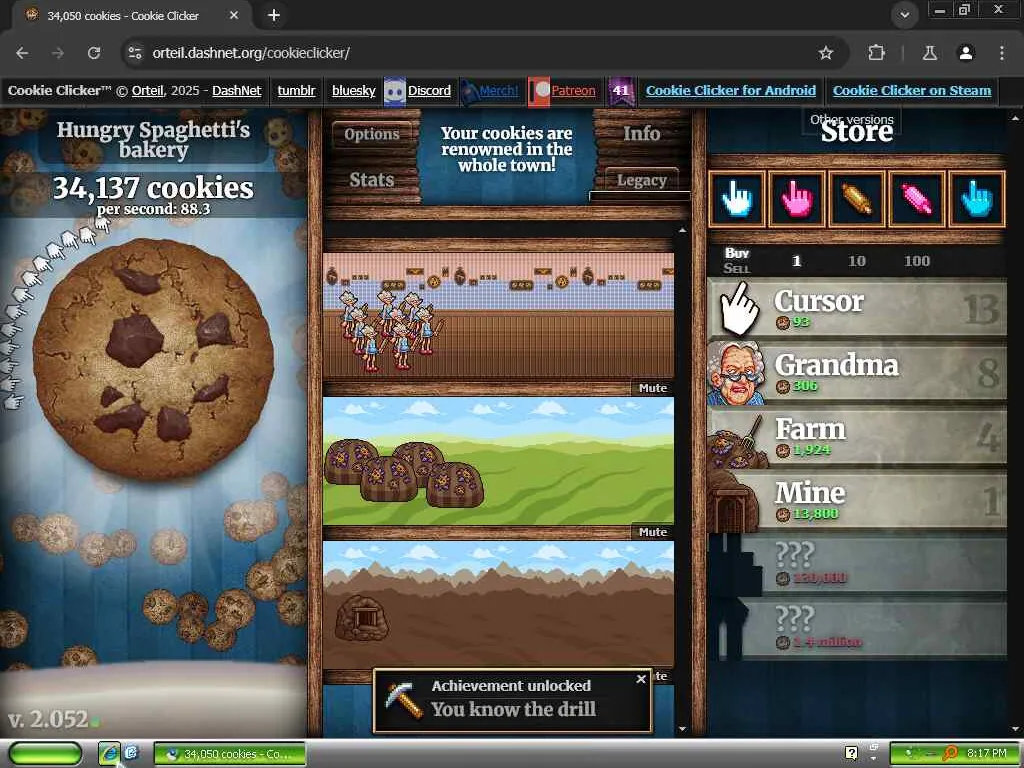Open the Chrome three-dot menu
The image size is (1024, 768).
1002,53
